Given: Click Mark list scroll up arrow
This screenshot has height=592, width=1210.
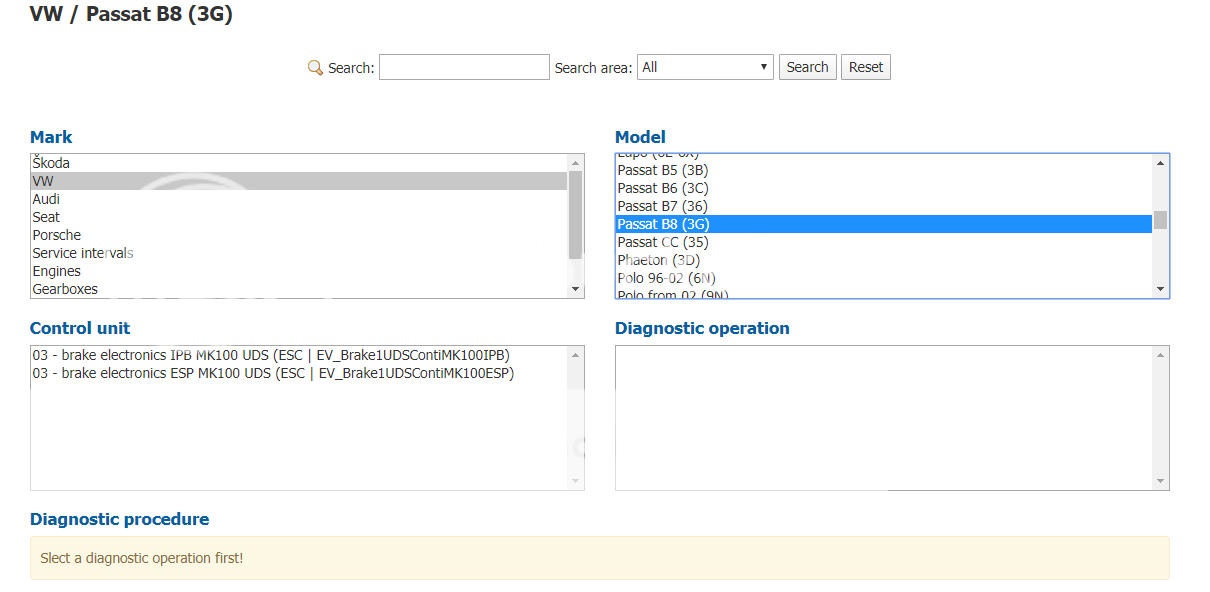Looking at the screenshot, I should pos(575,162).
